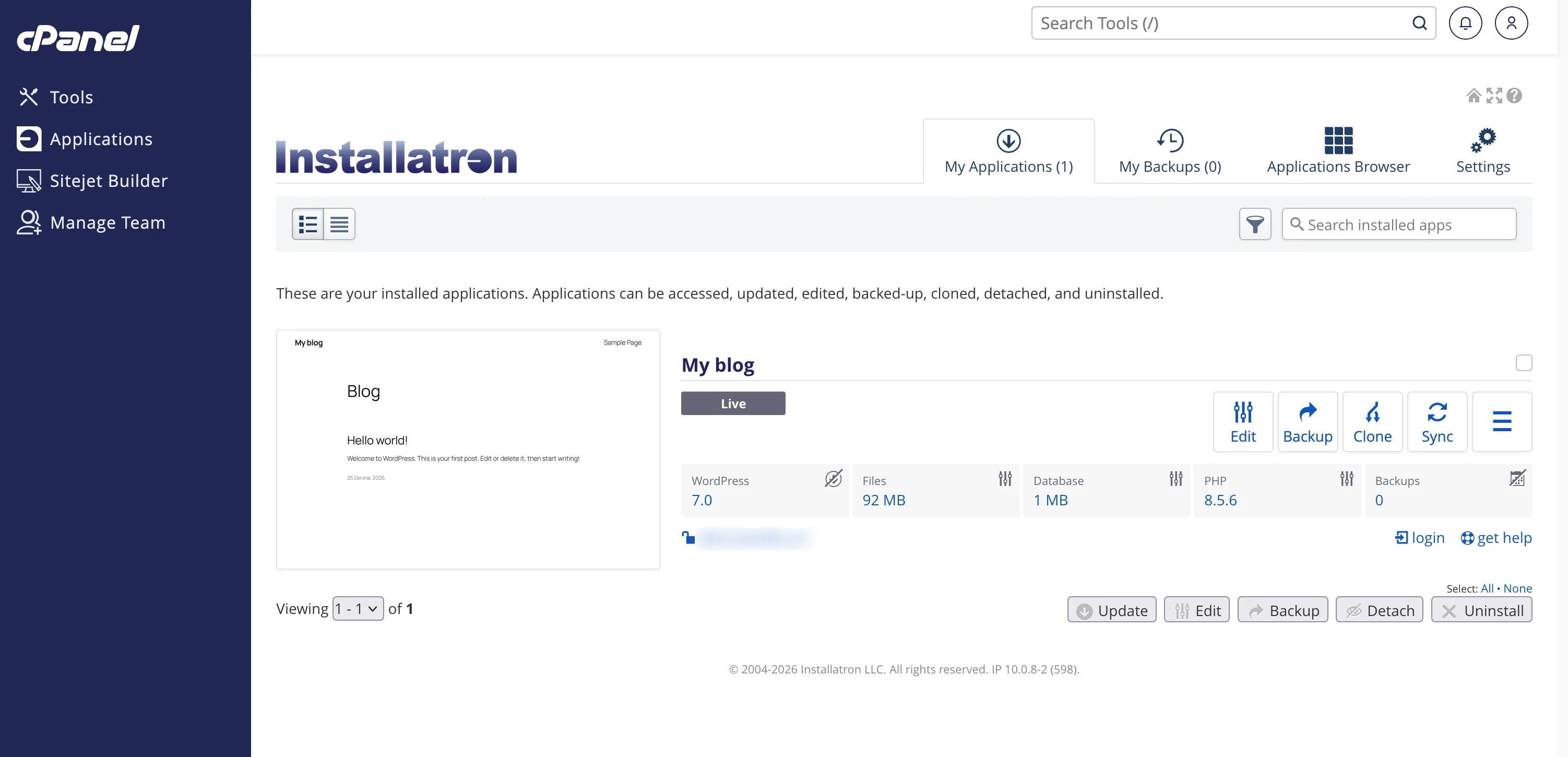Viewport: 1568px width, 757px height.
Task: Open Applications Browser tab
Action: click(x=1338, y=151)
